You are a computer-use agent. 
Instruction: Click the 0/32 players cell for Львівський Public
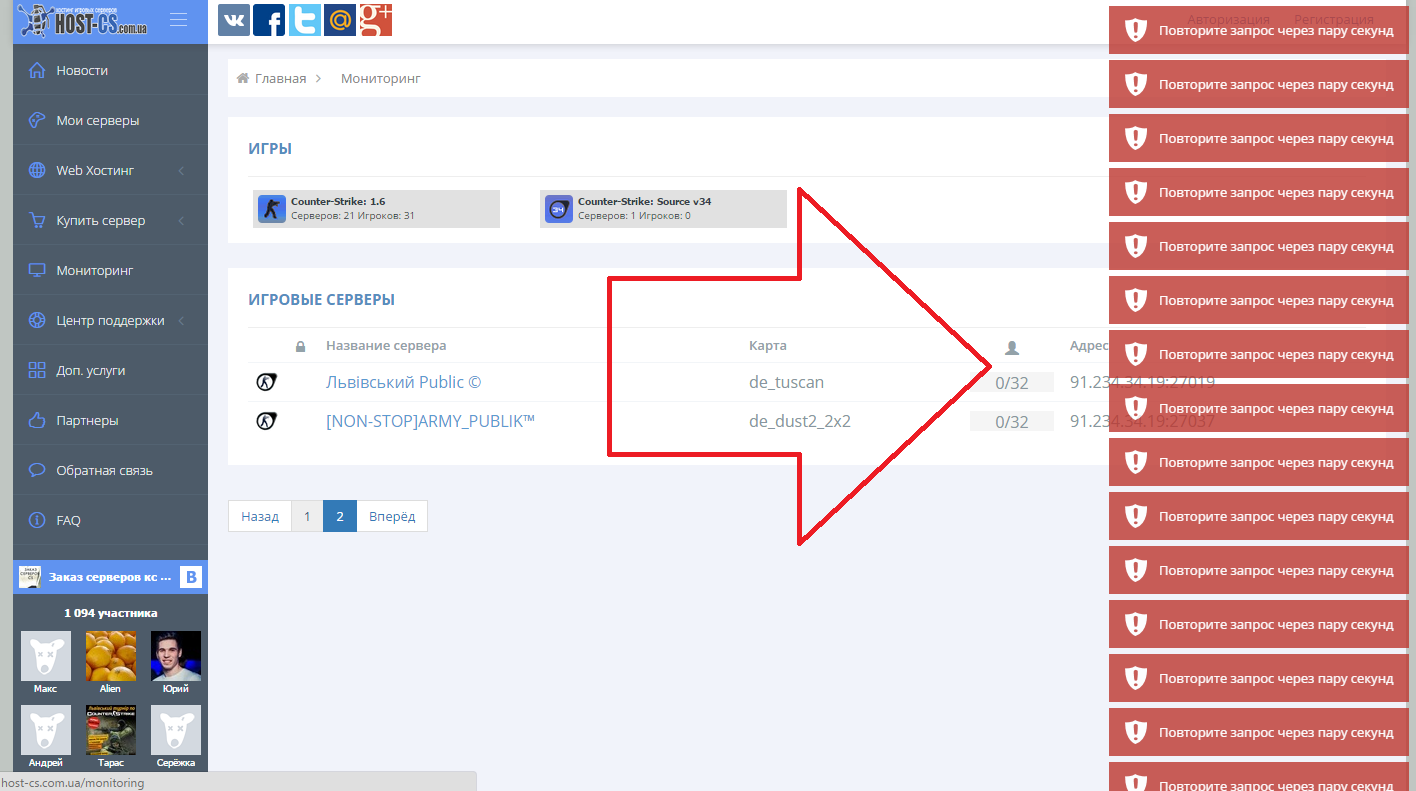pyautogui.click(x=1012, y=383)
